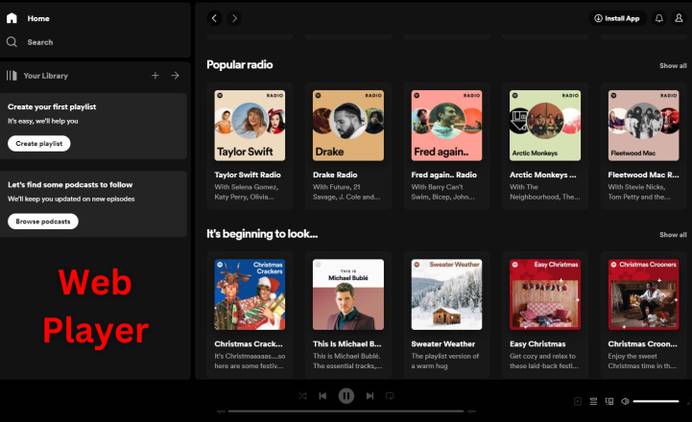Click the Create playlist button
Screen dimensions: 692x422
39,143
